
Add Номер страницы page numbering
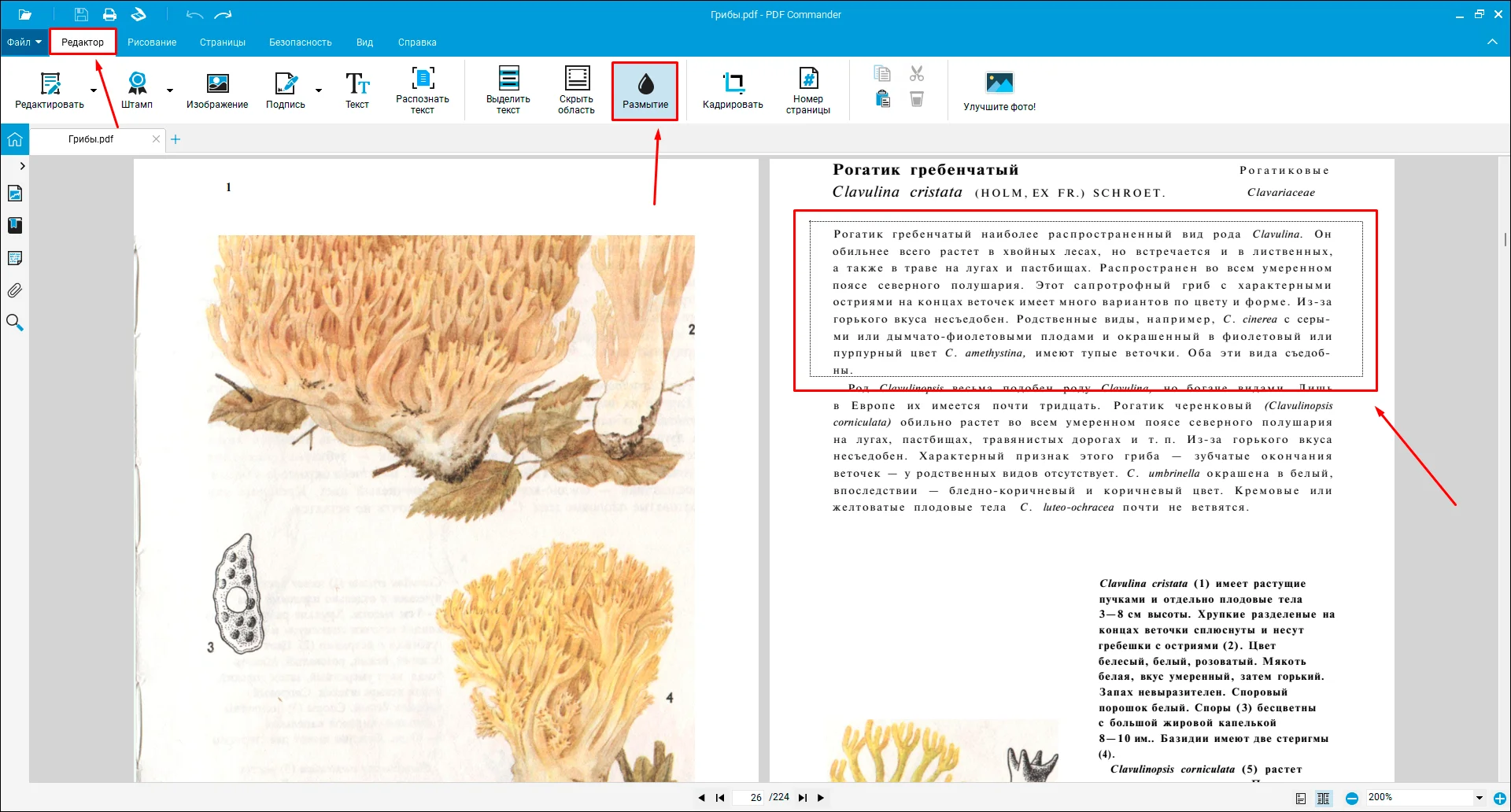coord(808,90)
